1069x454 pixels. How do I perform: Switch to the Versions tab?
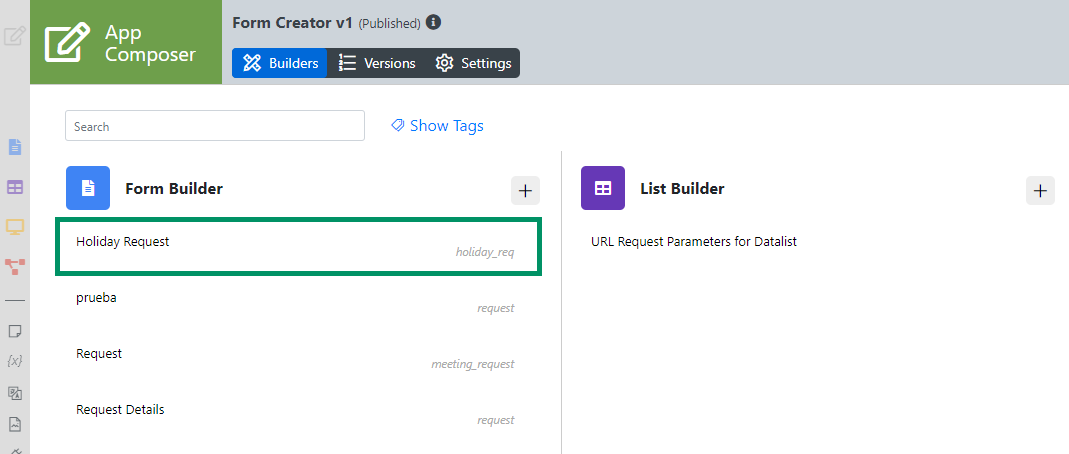tap(378, 63)
